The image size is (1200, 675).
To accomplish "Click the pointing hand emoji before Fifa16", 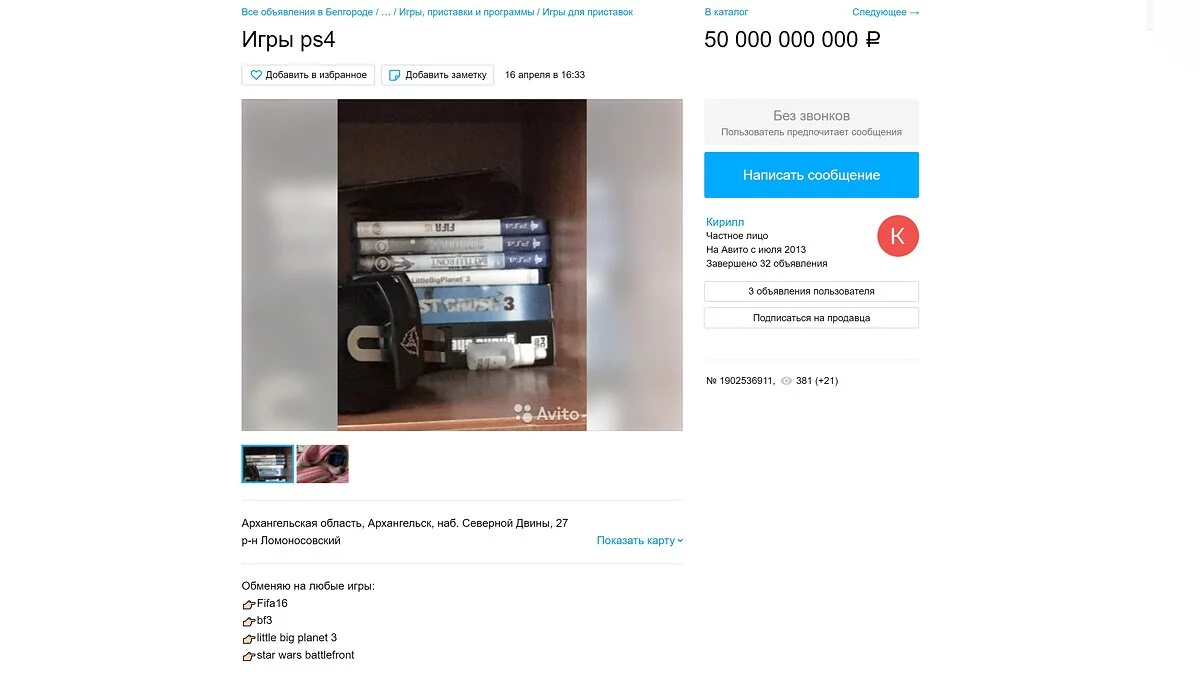I will [x=249, y=604].
